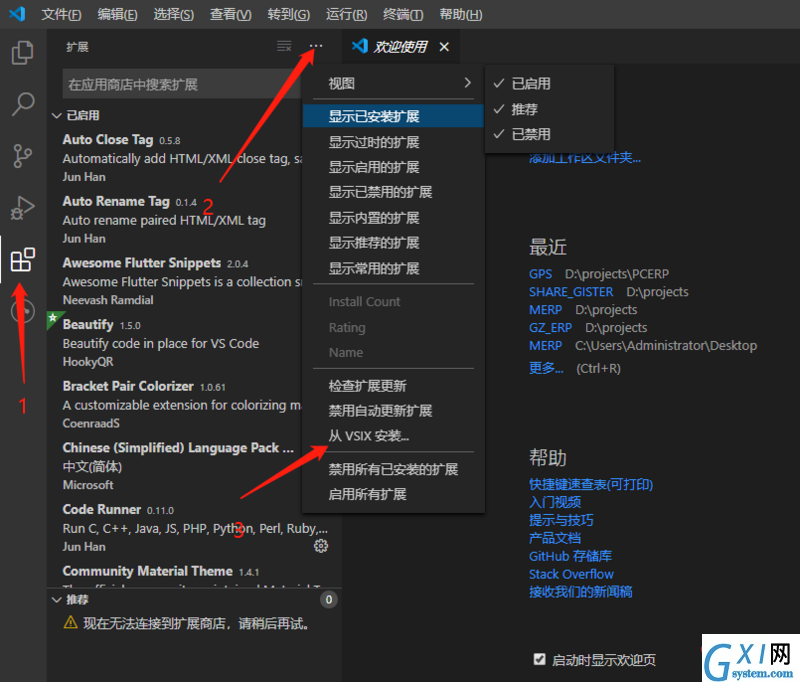Open the Explorer files icon in activity bar
This screenshot has width=800, height=682.
point(22,53)
